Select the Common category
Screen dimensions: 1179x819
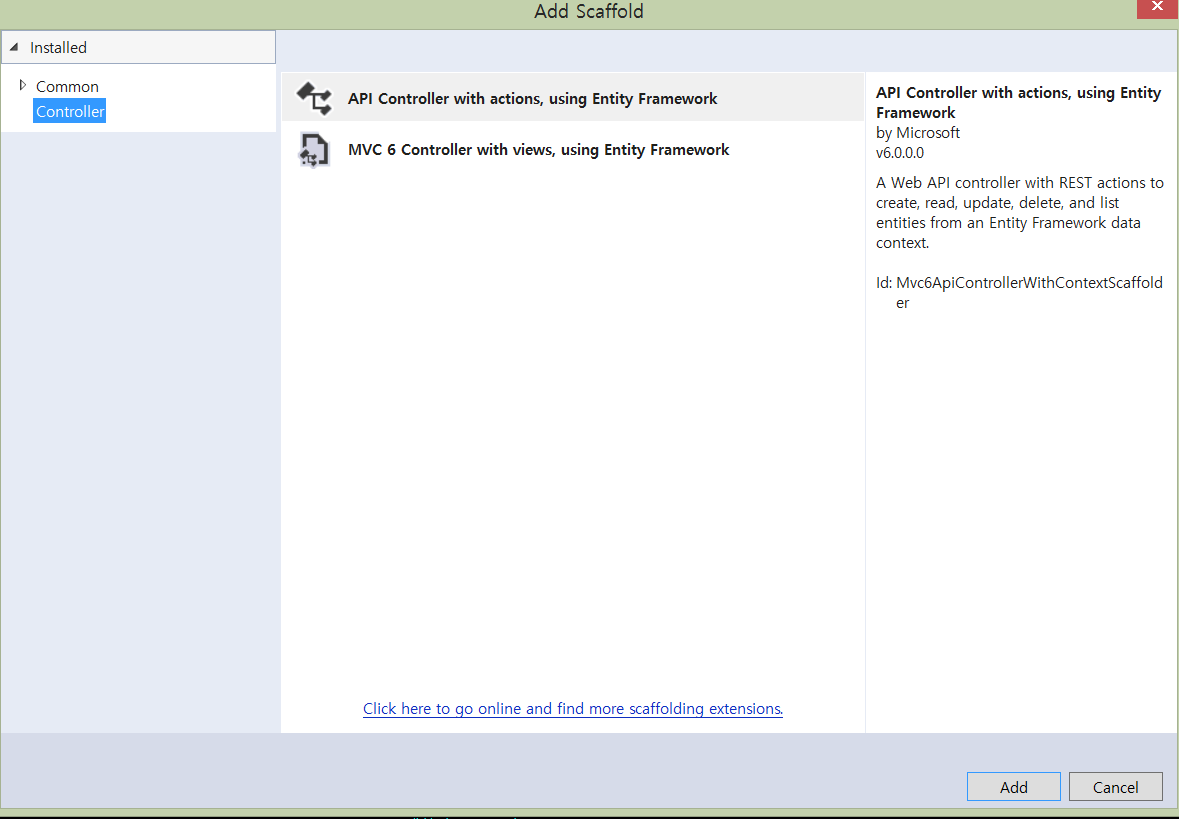click(x=67, y=86)
